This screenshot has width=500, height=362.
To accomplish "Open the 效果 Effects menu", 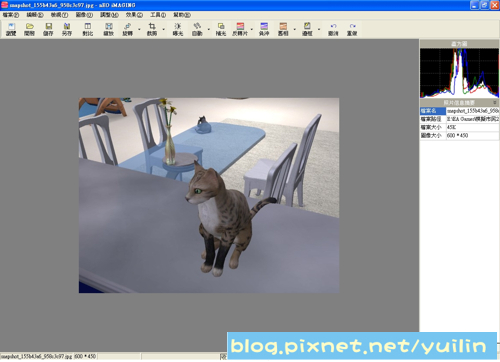I will pyautogui.click(x=134, y=15).
